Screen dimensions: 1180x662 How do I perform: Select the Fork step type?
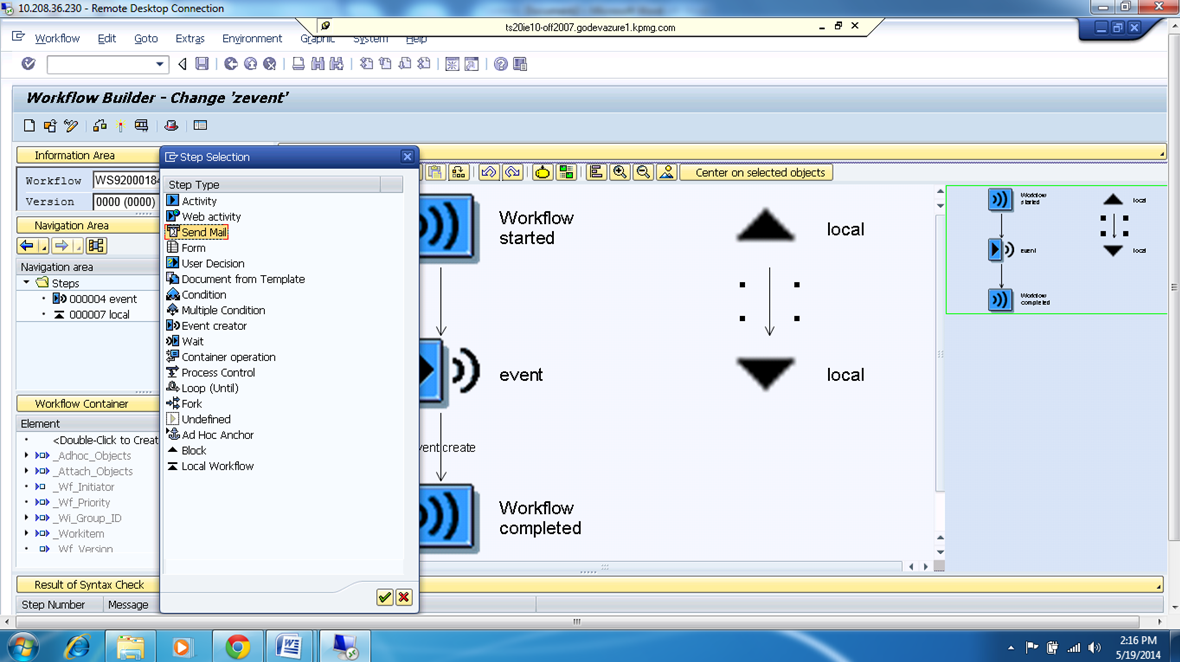pyautogui.click(x=190, y=403)
